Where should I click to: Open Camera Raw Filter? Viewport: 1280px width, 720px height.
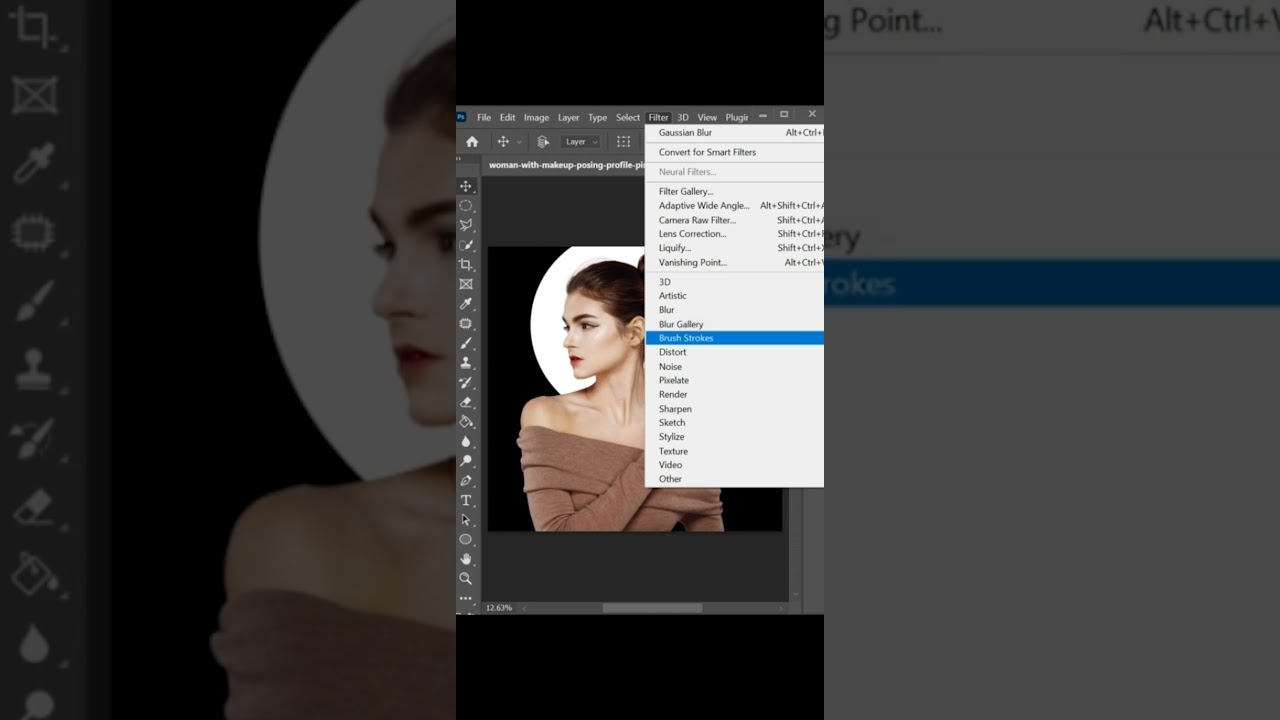coord(735,220)
